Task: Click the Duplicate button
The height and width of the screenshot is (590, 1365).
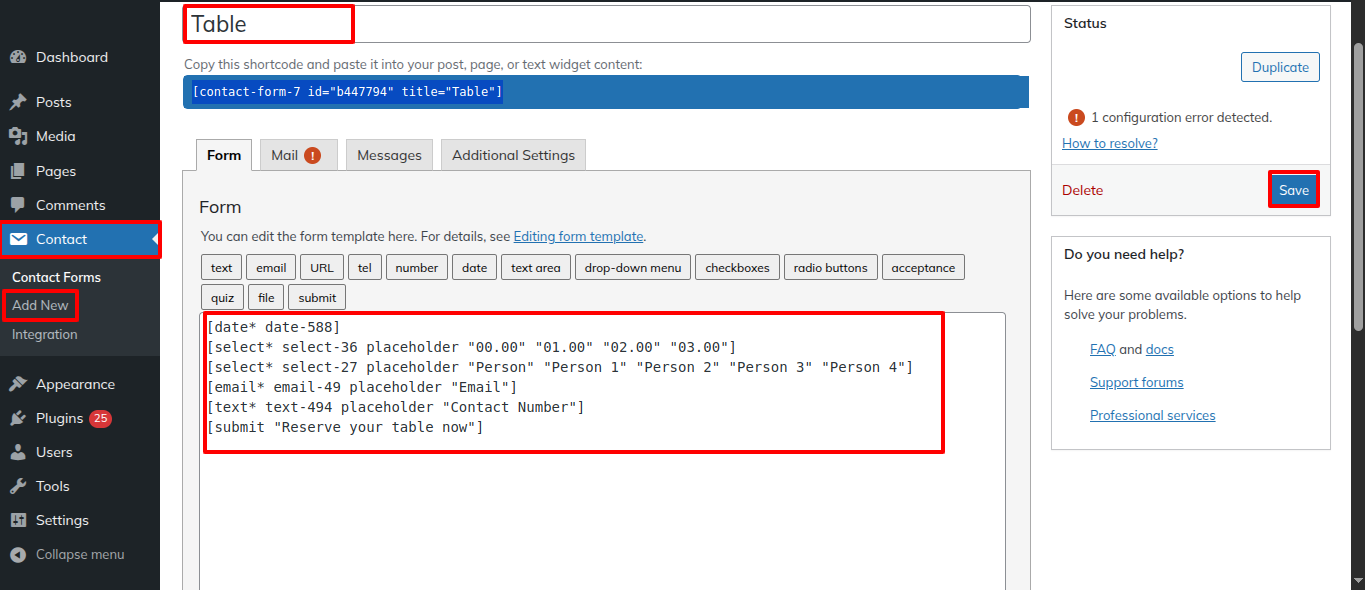Action: tap(1280, 67)
